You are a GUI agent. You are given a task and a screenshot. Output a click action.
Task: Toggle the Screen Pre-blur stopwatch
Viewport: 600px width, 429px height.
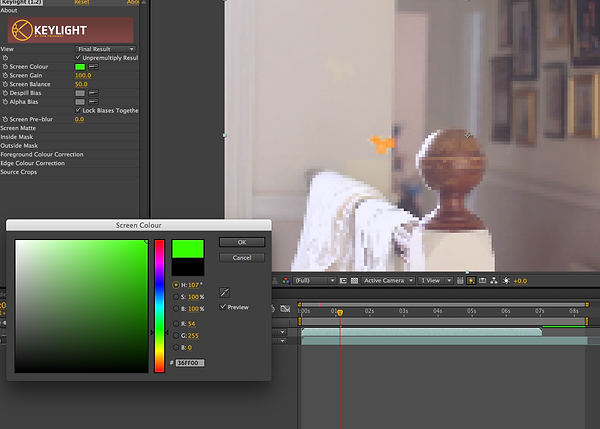[5, 119]
